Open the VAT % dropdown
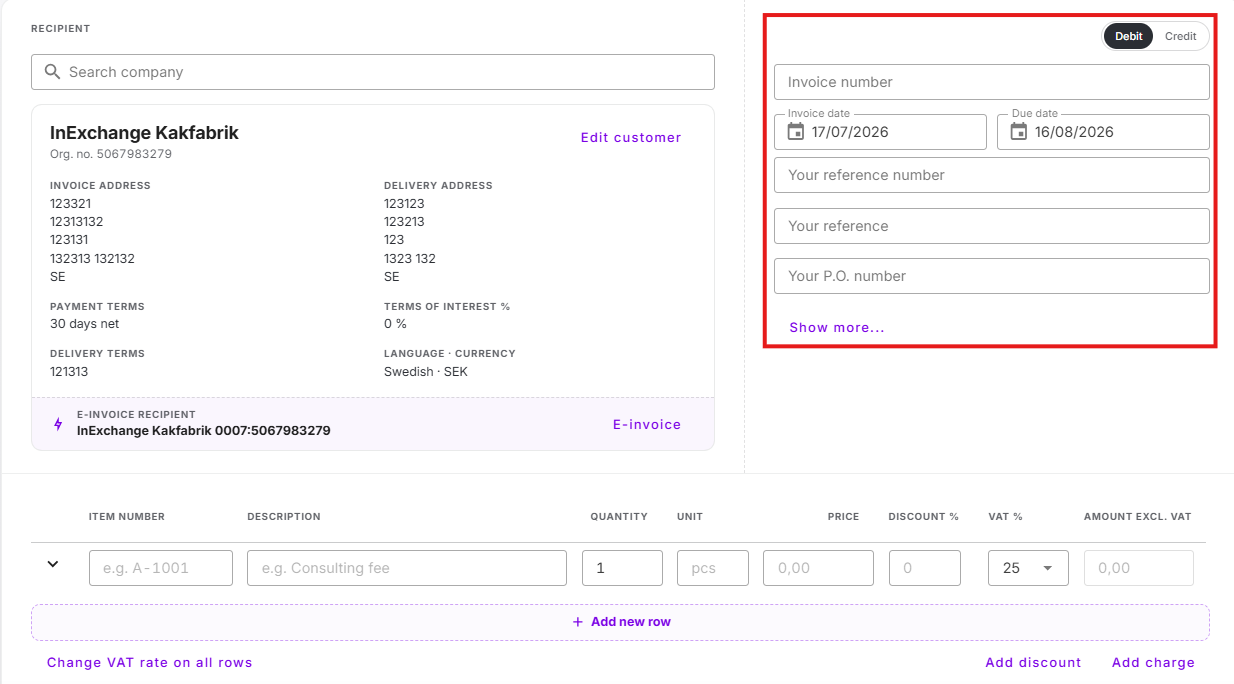This screenshot has width=1234, height=684. pos(1028,568)
